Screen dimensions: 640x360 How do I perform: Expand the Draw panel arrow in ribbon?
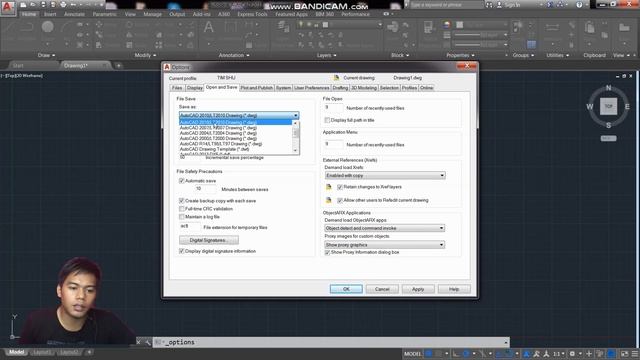(x=53, y=56)
